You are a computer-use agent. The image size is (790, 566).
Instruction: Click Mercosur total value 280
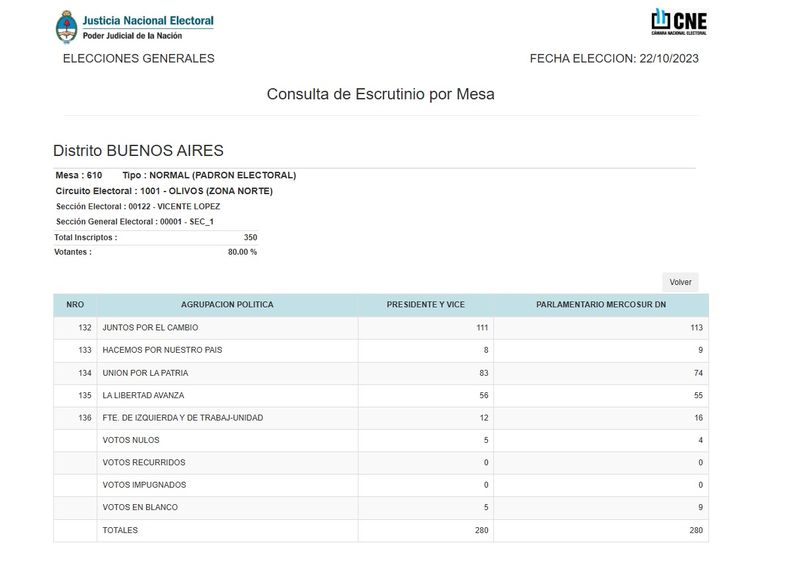[x=696, y=530]
